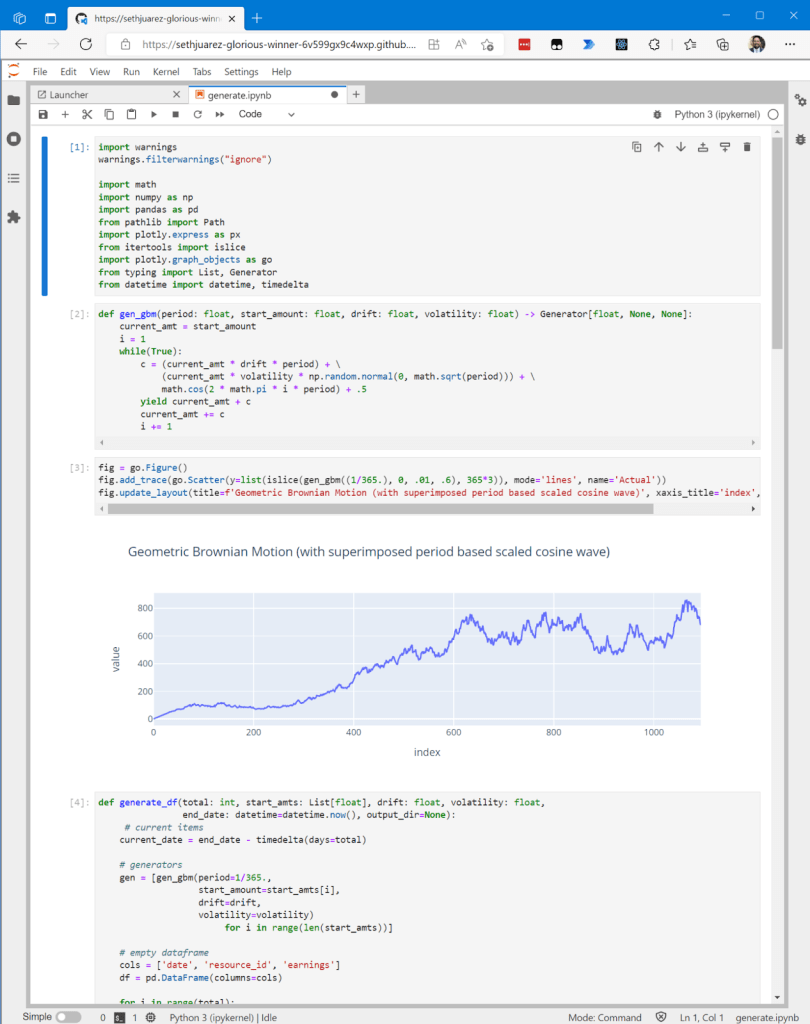Run the selected cell
This screenshot has width=810, height=1024.
coord(154,115)
